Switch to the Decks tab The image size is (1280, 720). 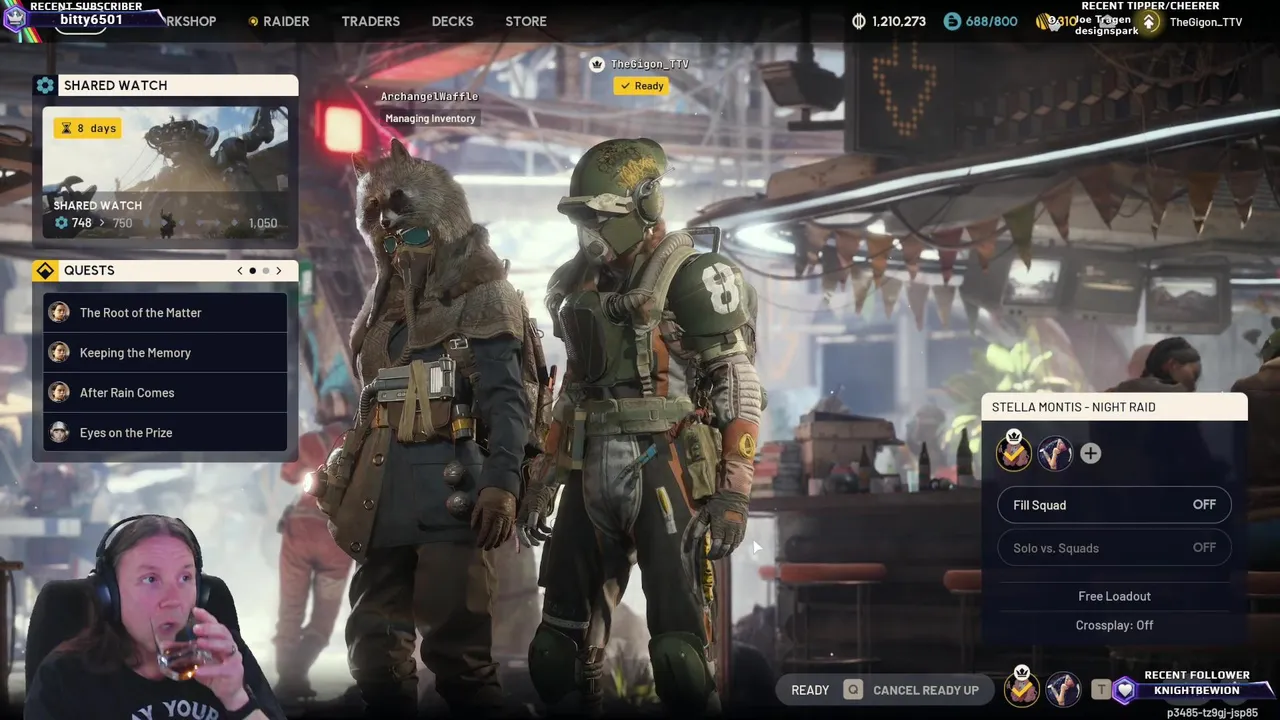click(452, 21)
